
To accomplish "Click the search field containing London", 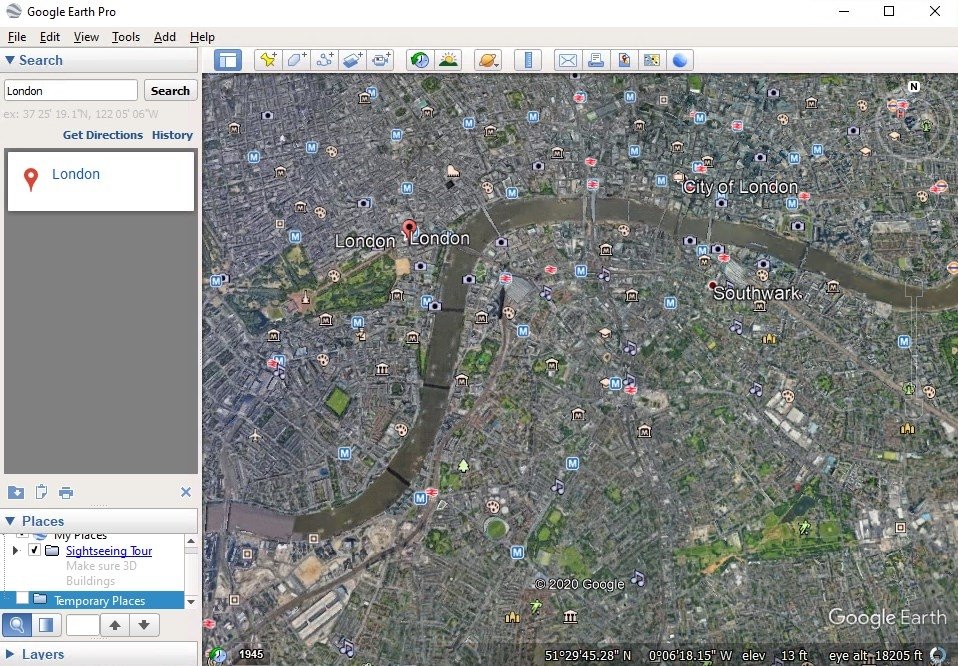I will pos(71,90).
